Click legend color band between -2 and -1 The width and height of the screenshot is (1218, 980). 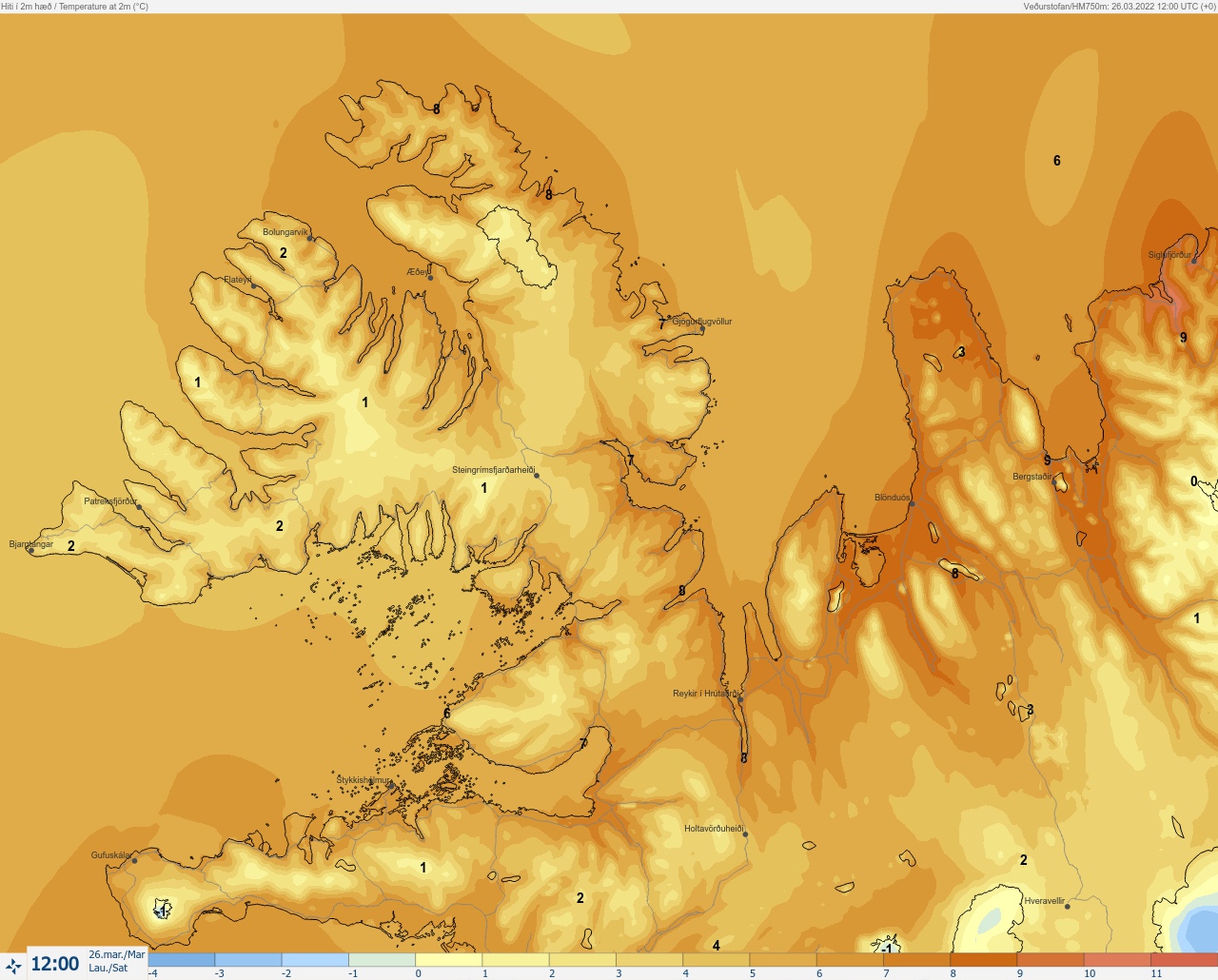315,960
